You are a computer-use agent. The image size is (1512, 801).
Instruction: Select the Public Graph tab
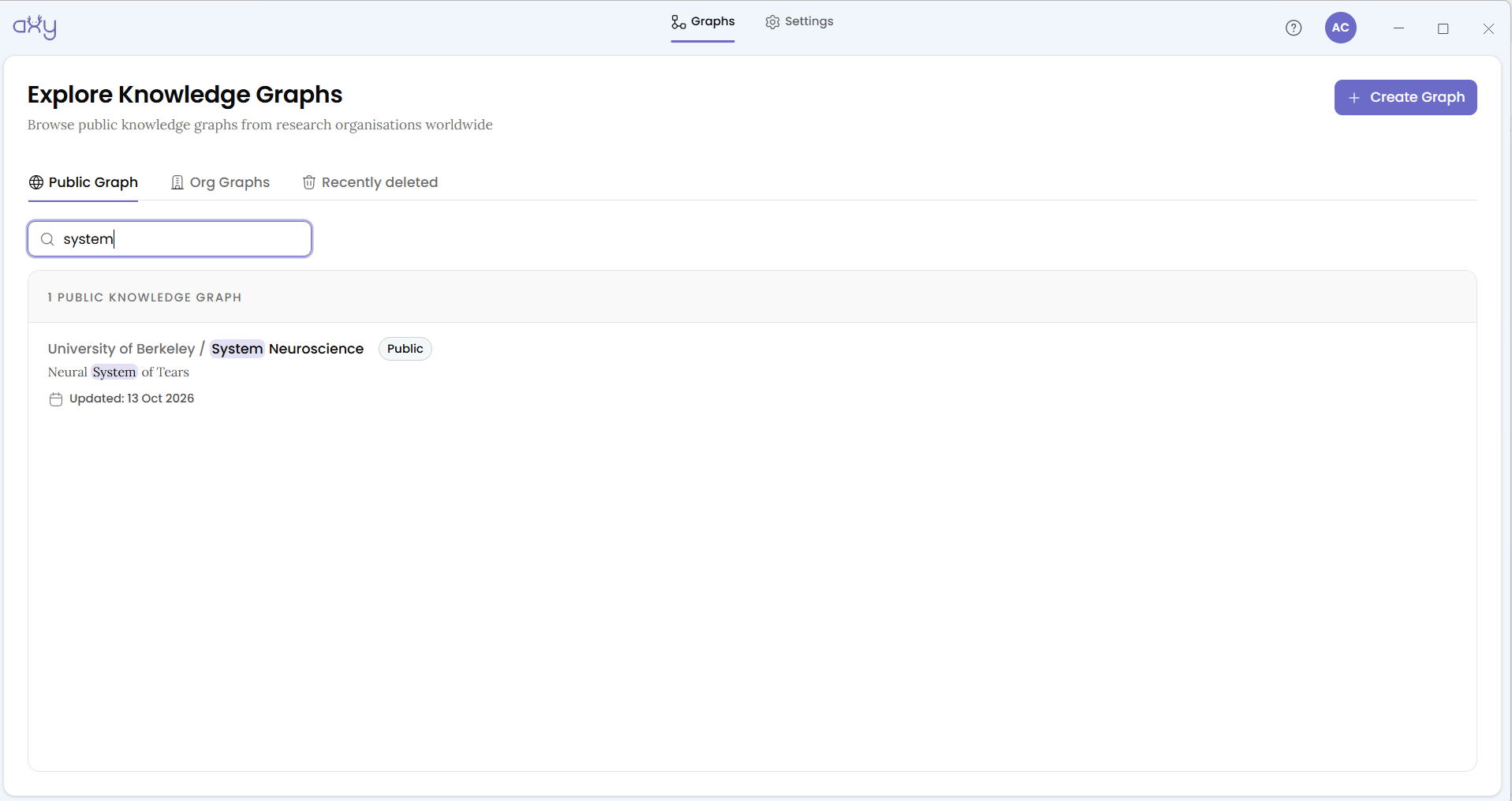tap(84, 182)
